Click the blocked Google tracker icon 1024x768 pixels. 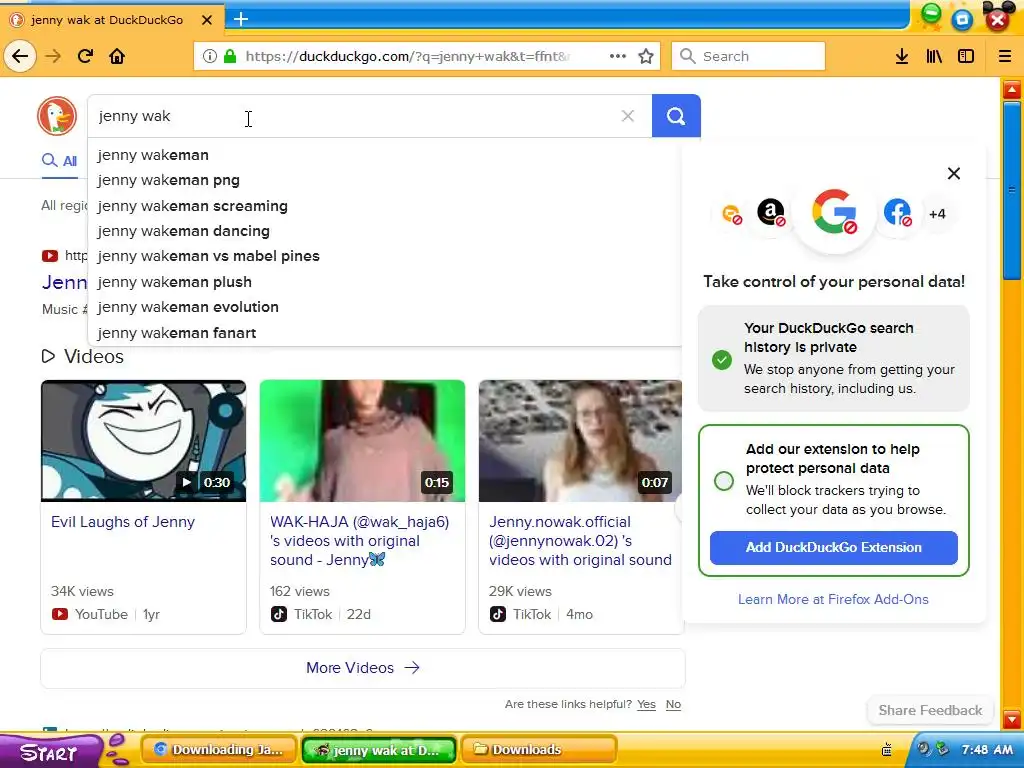(x=834, y=212)
